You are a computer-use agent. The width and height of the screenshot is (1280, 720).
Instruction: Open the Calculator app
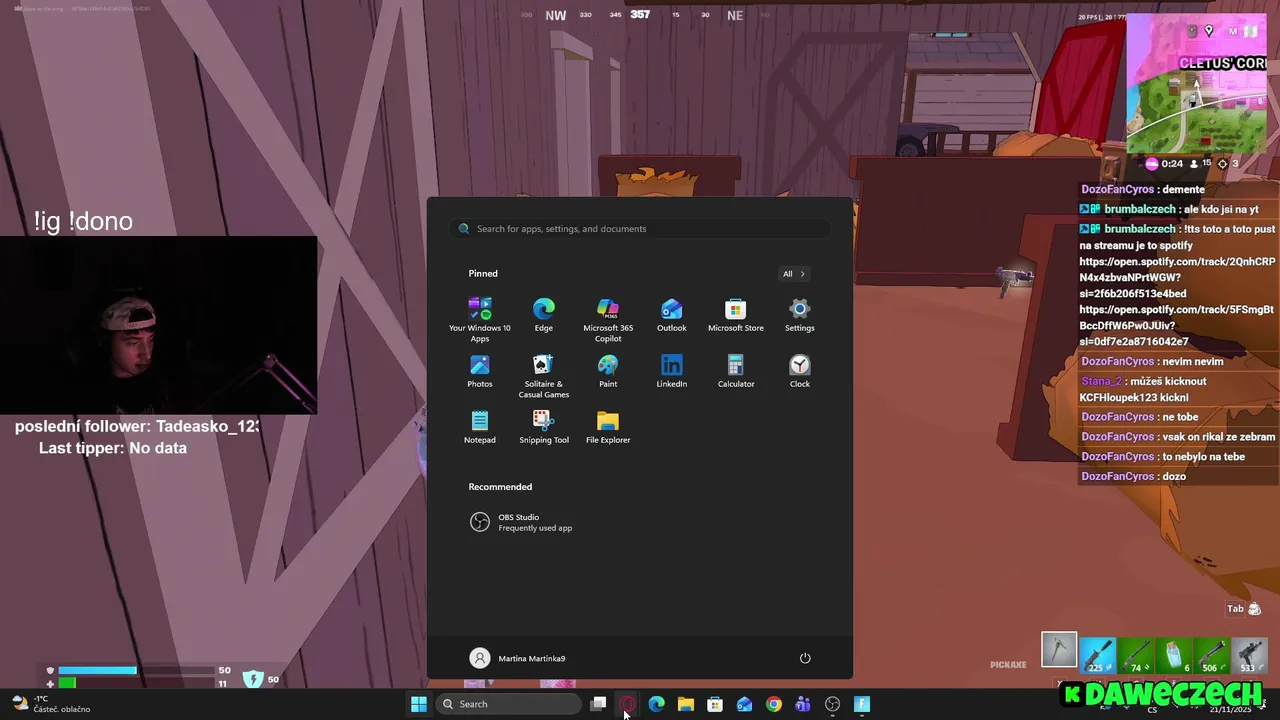click(x=735, y=371)
